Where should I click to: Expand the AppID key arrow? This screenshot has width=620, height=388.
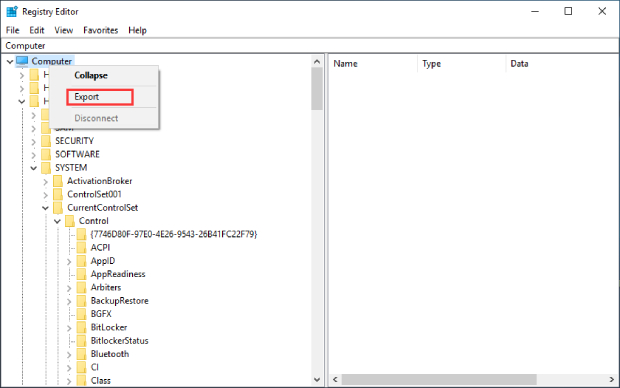point(69,261)
